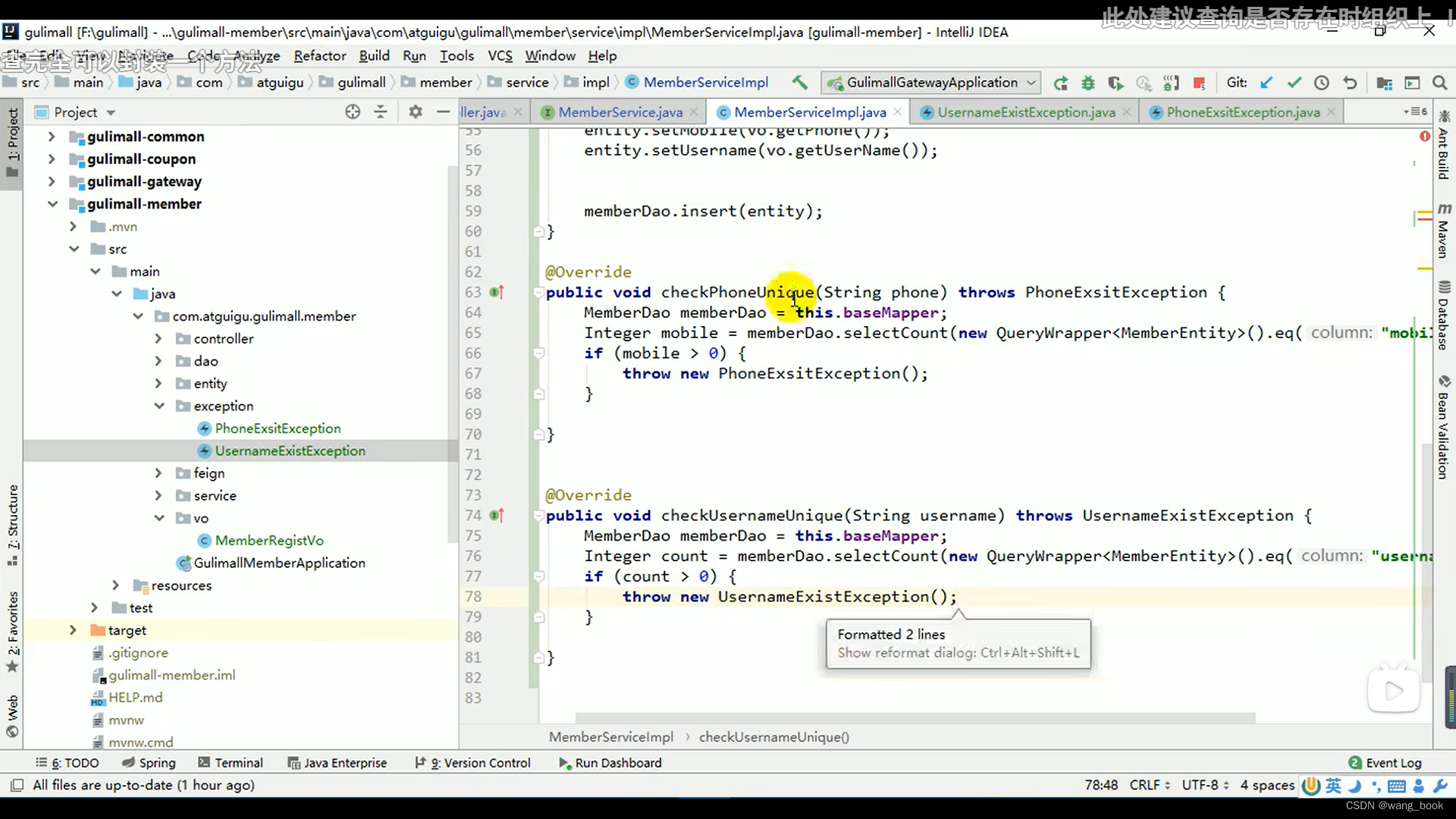Open the Terminal tool window
This screenshot has height=819, width=1456.
click(x=231, y=763)
